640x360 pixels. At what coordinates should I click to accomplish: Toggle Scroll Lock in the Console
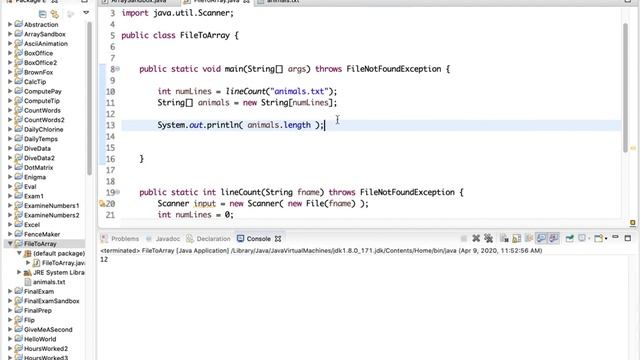coord(516,238)
